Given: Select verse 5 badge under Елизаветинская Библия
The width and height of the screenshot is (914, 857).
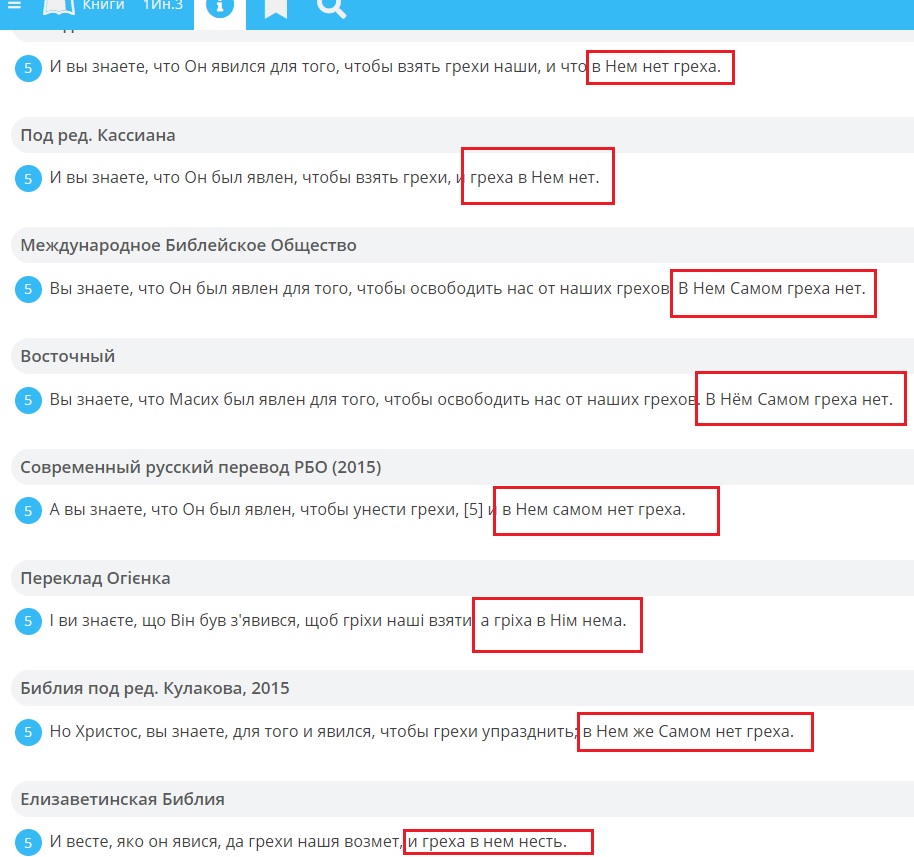Looking at the screenshot, I should tap(28, 842).
